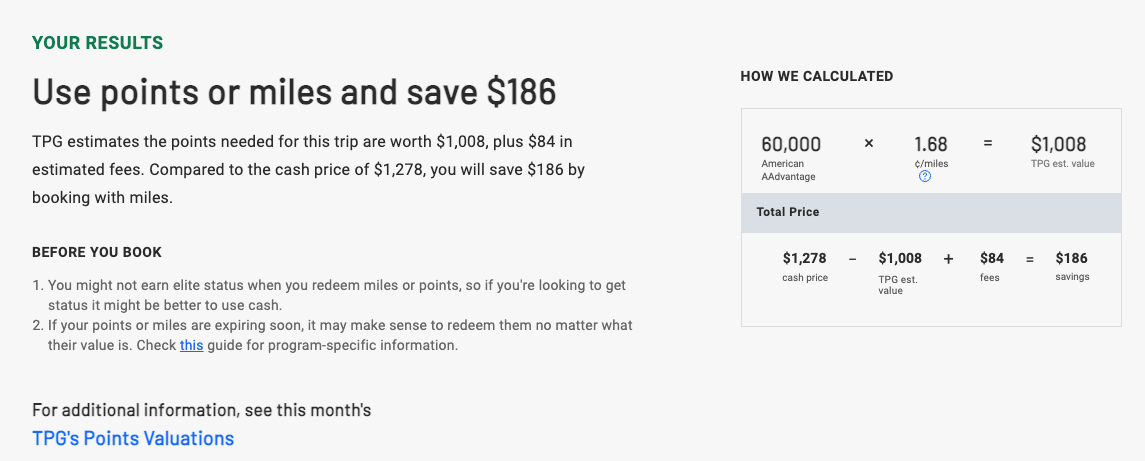Click the $1,008 figure in the top calculation row
The height and width of the screenshot is (461, 1145).
click(x=1058, y=145)
